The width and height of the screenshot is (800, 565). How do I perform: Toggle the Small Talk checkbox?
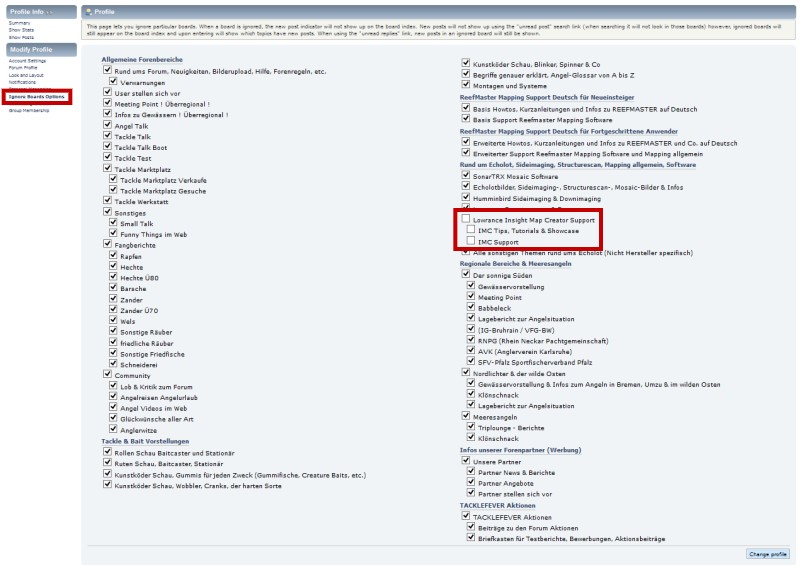click(x=112, y=223)
